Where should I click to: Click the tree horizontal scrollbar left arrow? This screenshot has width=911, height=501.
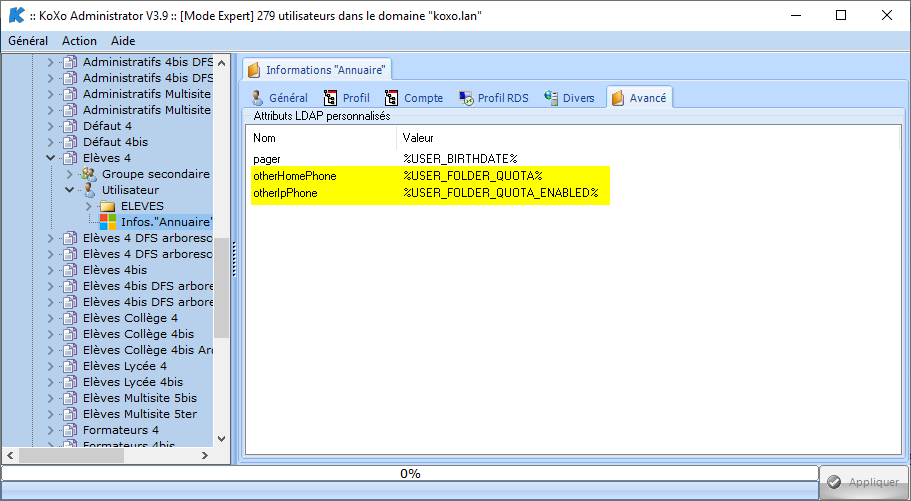coord(10,456)
